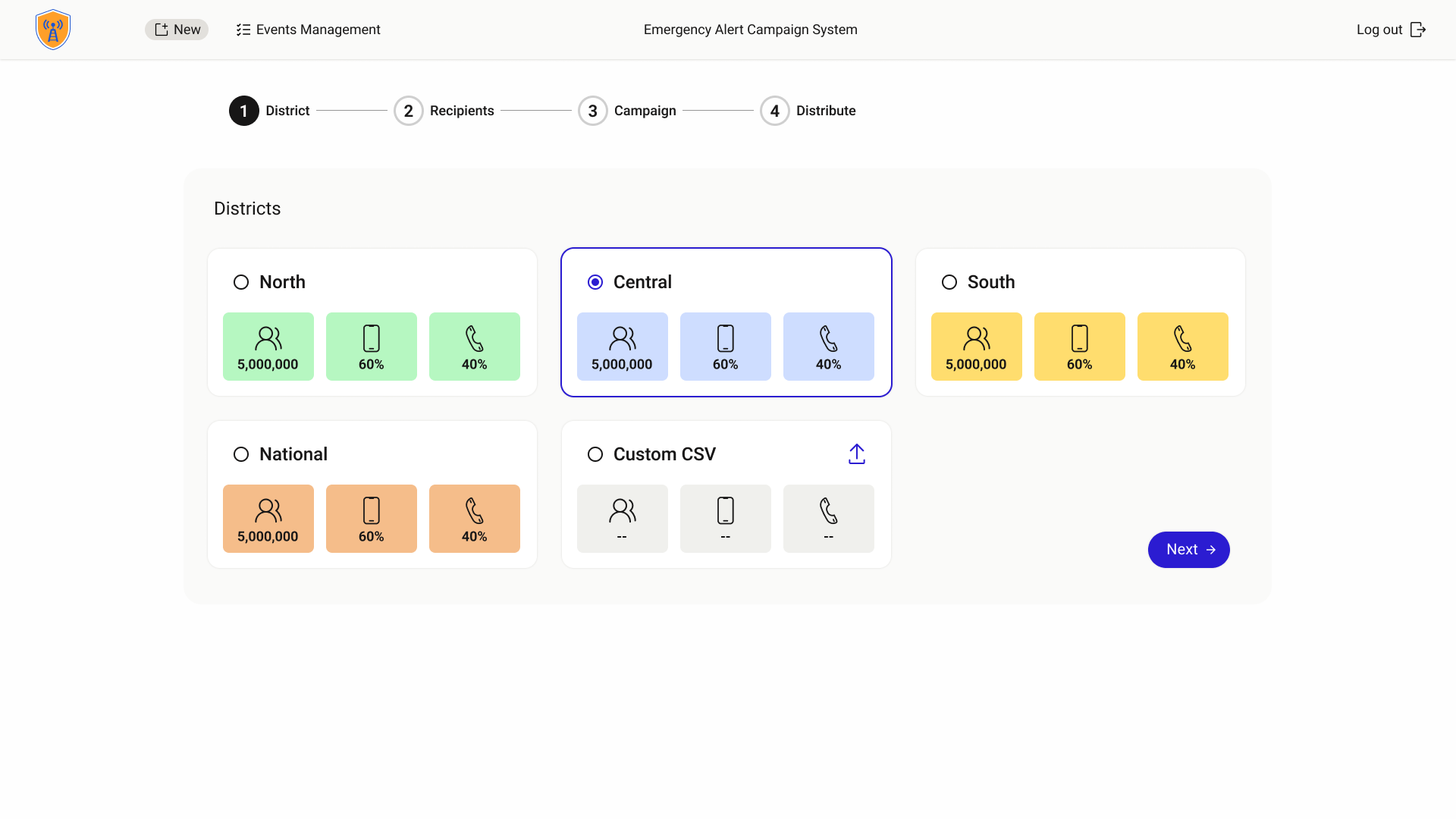Viewport: 1456px width, 819px height.
Task: Click the people icon in the North card
Action: [x=268, y=338]
